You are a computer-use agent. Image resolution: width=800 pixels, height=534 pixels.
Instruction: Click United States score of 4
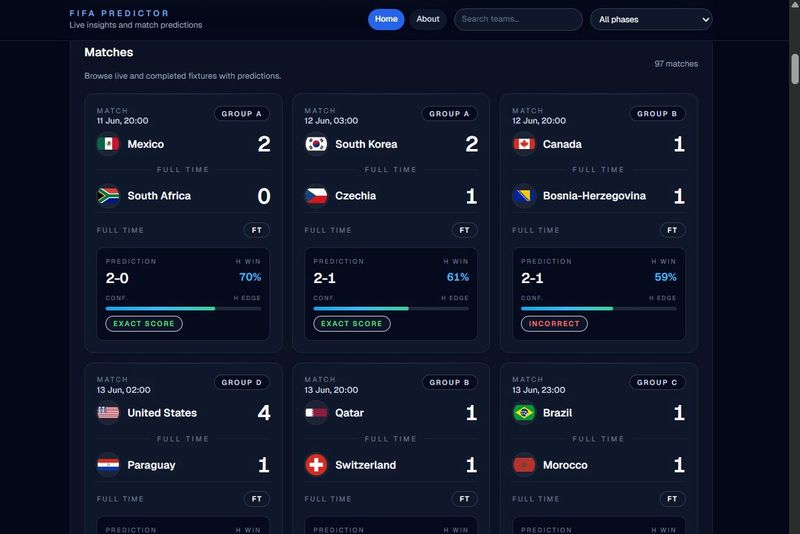[x=264, y=413]
